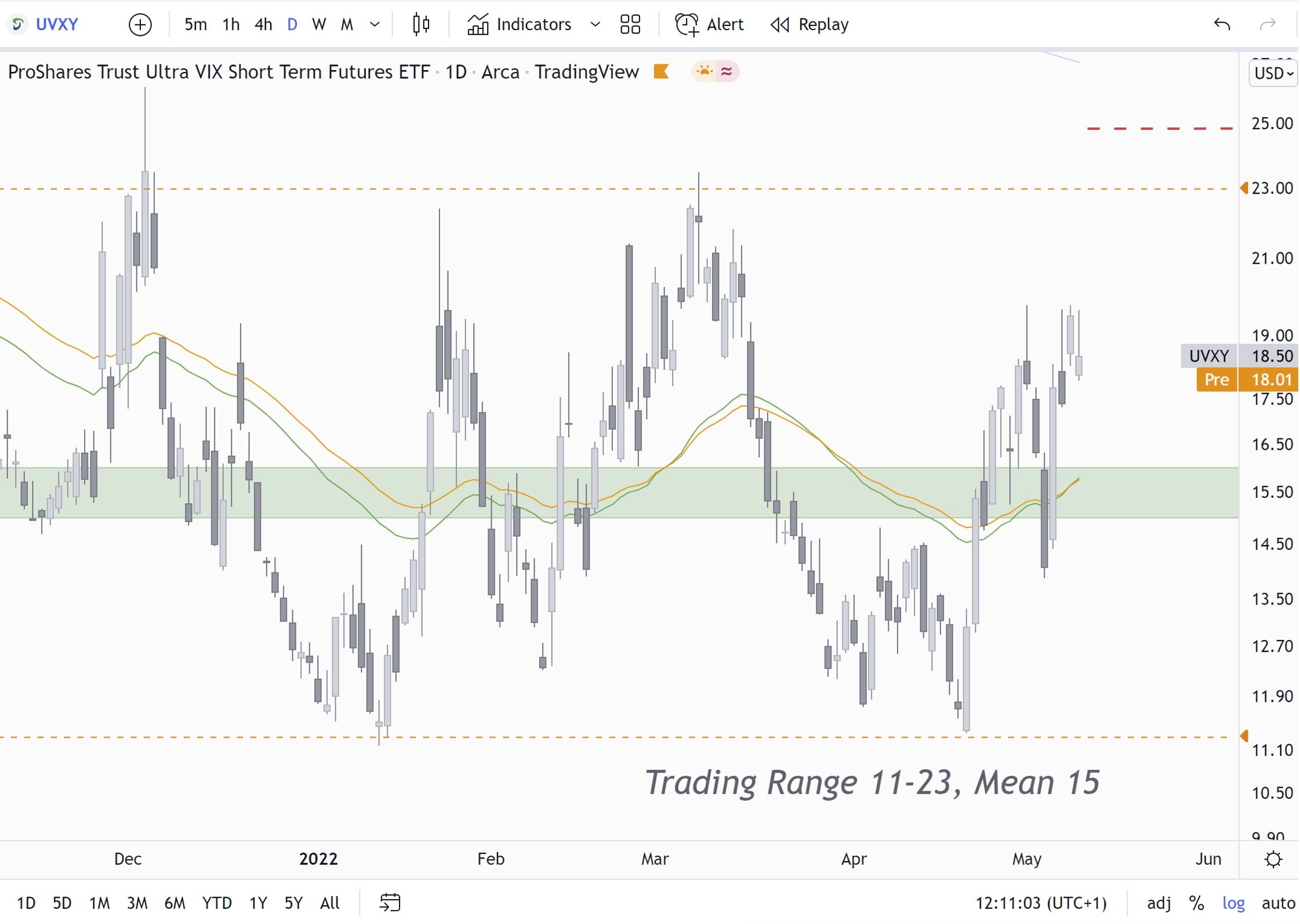Select the green shaded mean zone rectangle
The height and width of the screenshot is (924, 1300).
point(619,493)
